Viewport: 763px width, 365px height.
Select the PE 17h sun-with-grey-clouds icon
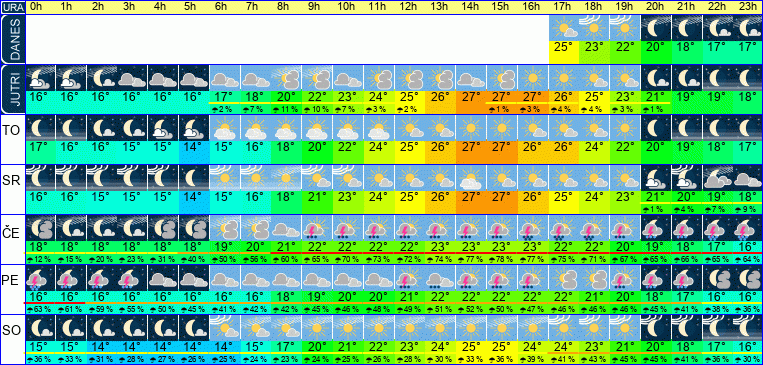coord(564,278)
